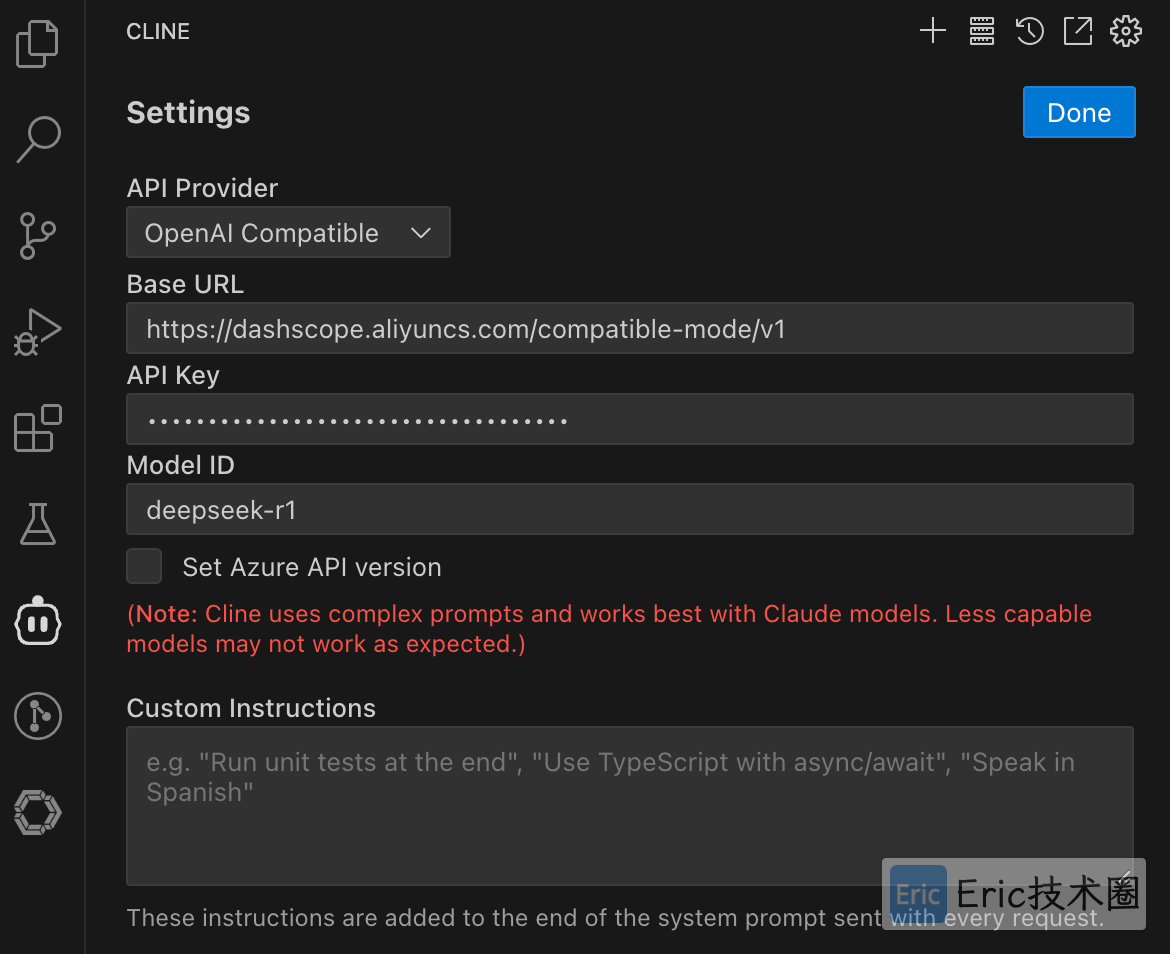Click the Custom Instructions label
The width and height of the screenshot is (1170, 954).
(x=251, y=709)
